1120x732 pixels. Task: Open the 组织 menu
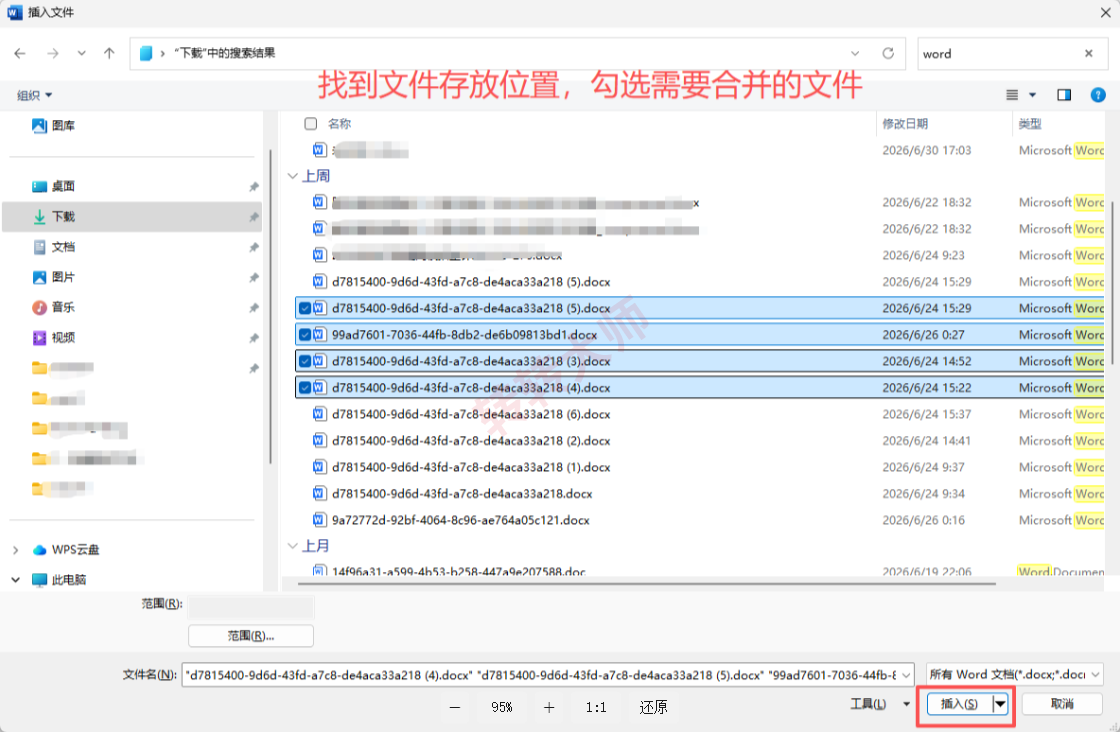[34, 95]
